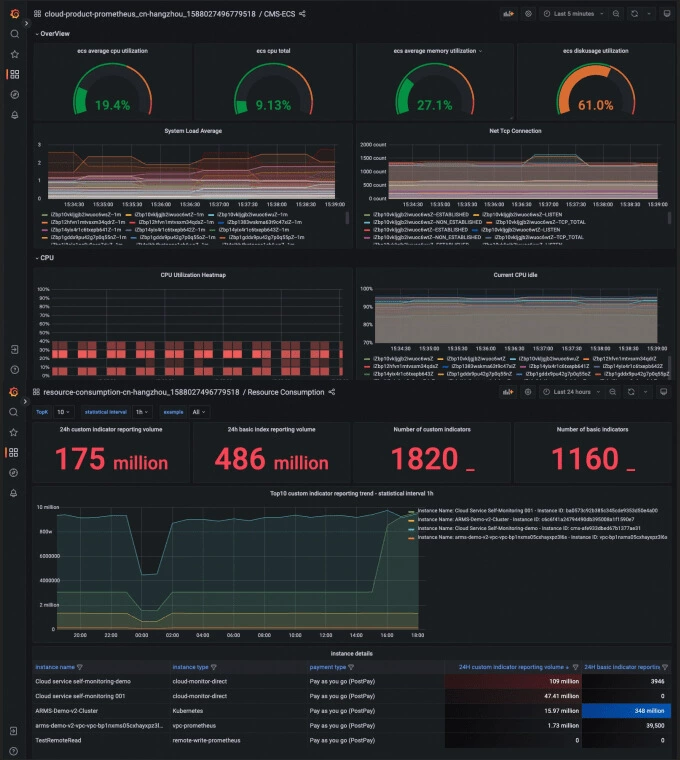Screen dimensions: 680x760
Task: Click the starred dashboards icon in the top sidebar
Action: coord(15,54)
